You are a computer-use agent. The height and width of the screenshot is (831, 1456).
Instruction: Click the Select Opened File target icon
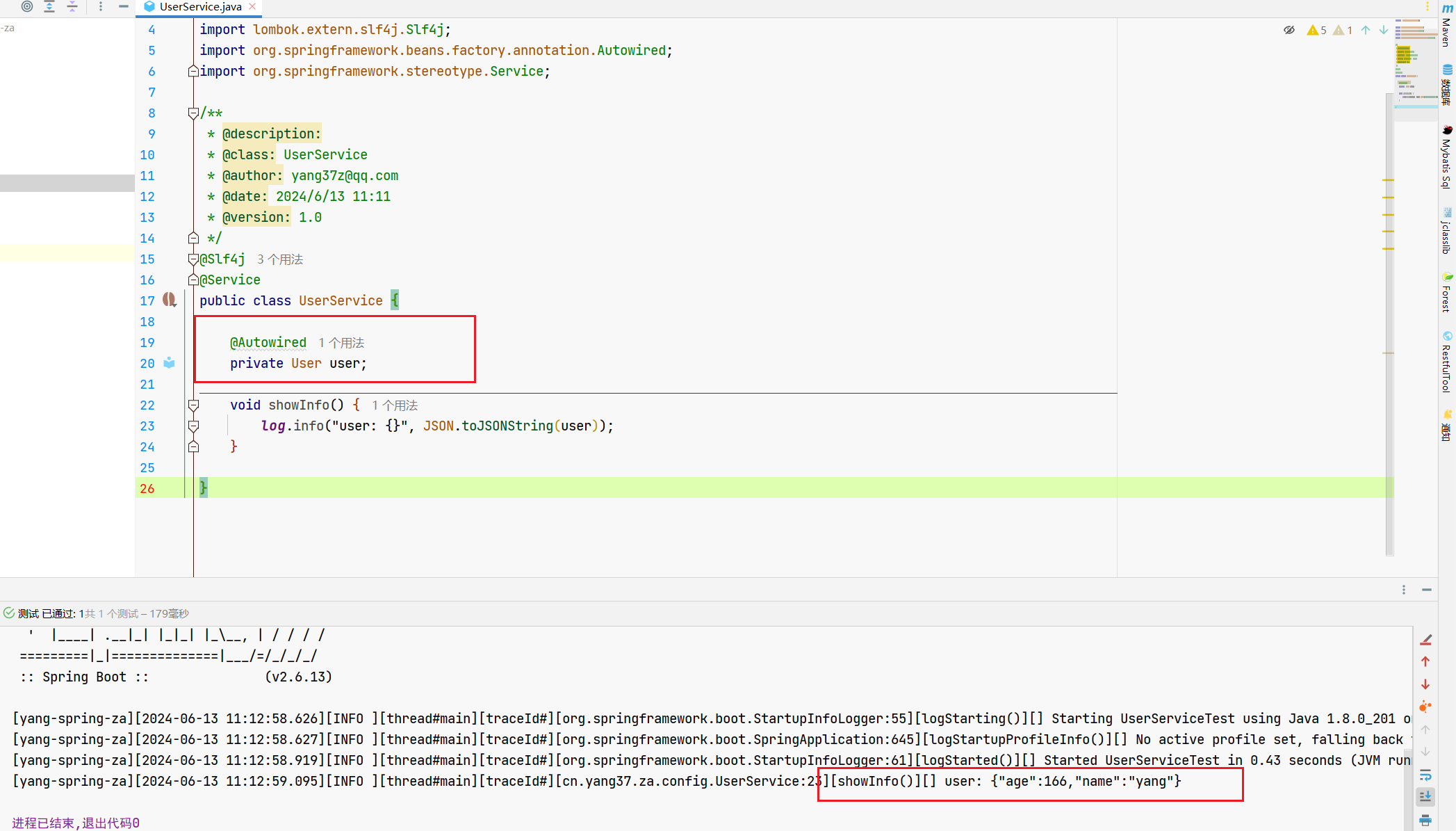tap(27, 6)
